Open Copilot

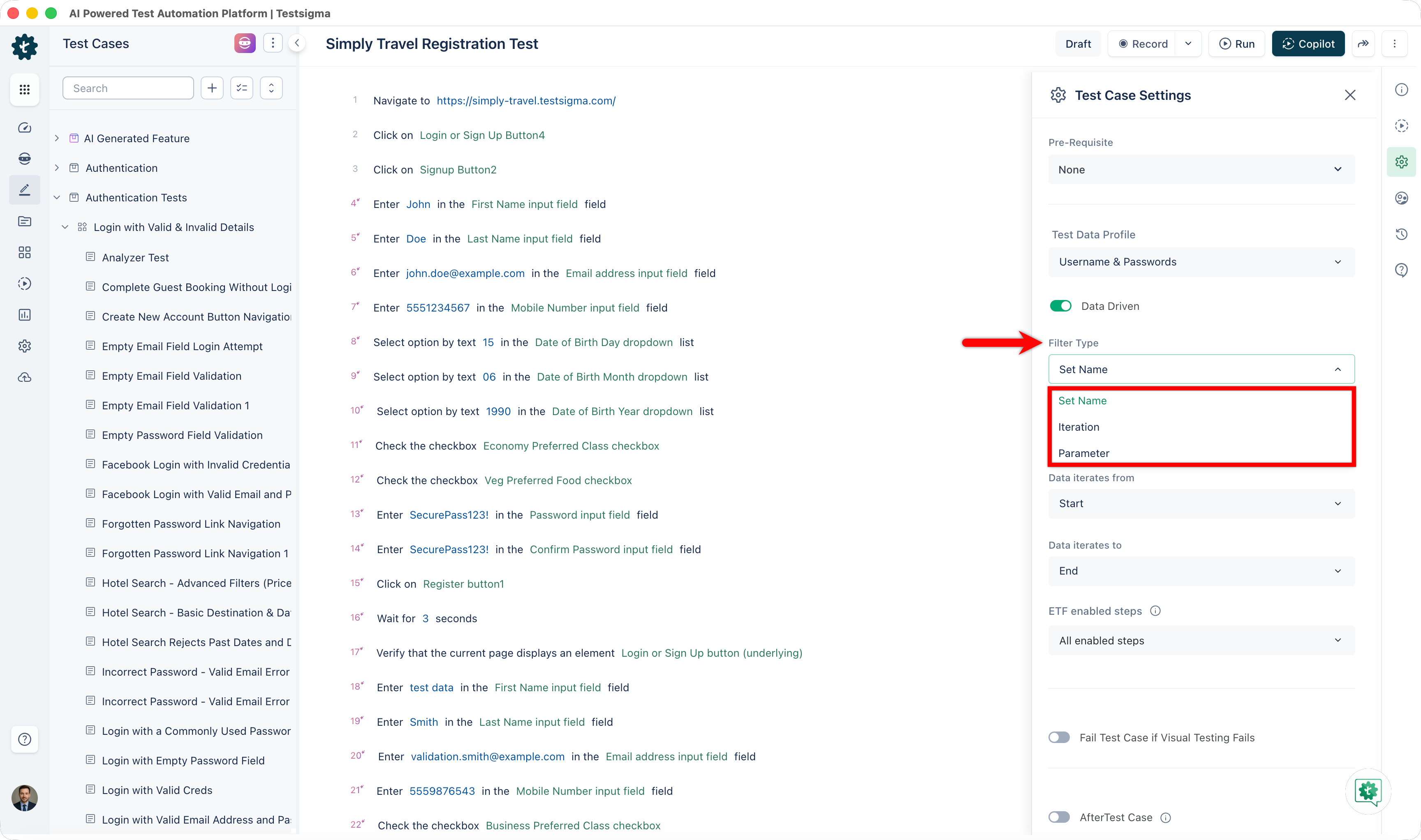(x=1308, y=44)
